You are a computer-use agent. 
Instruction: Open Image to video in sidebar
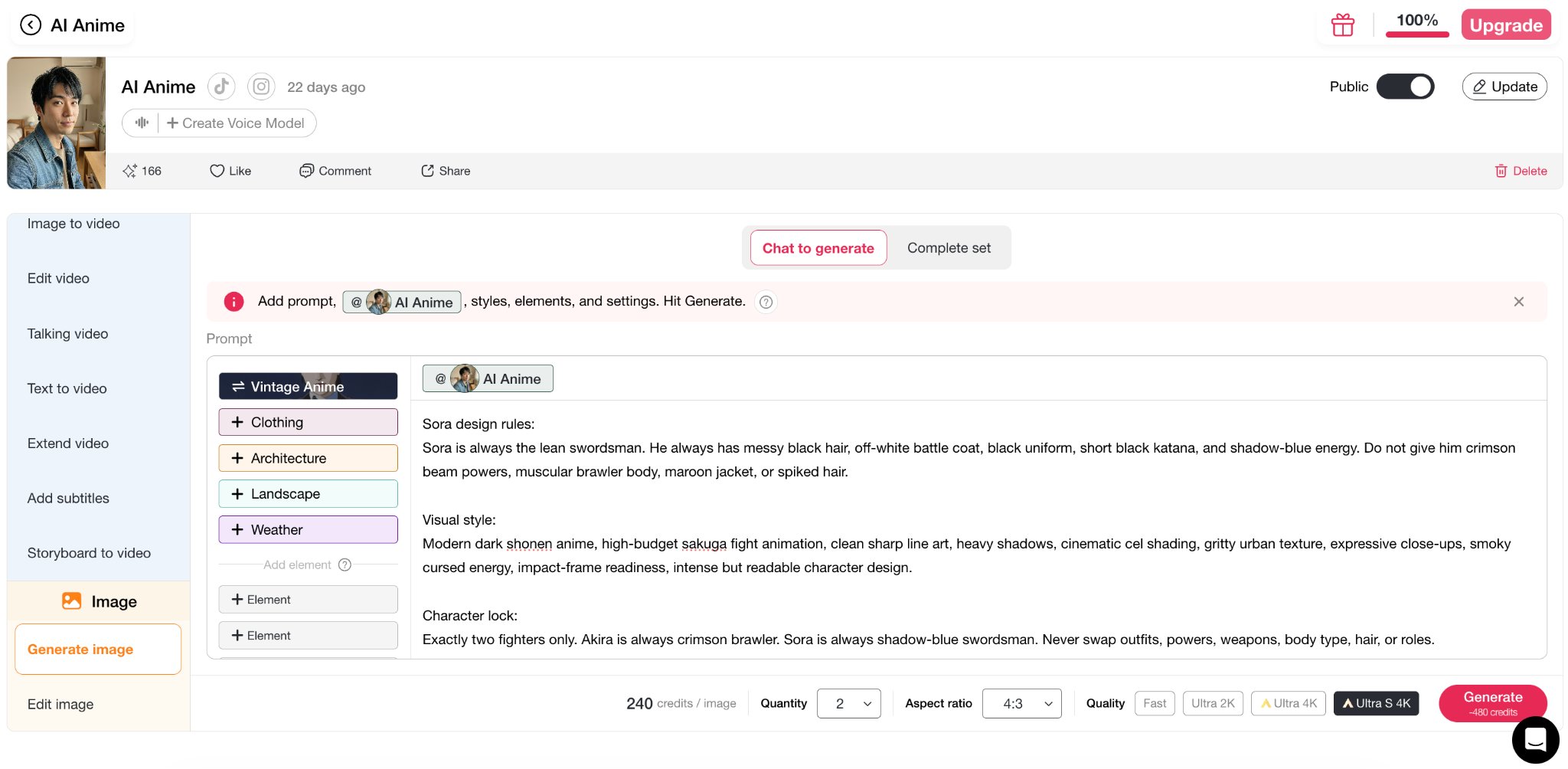tap(73, 224)
